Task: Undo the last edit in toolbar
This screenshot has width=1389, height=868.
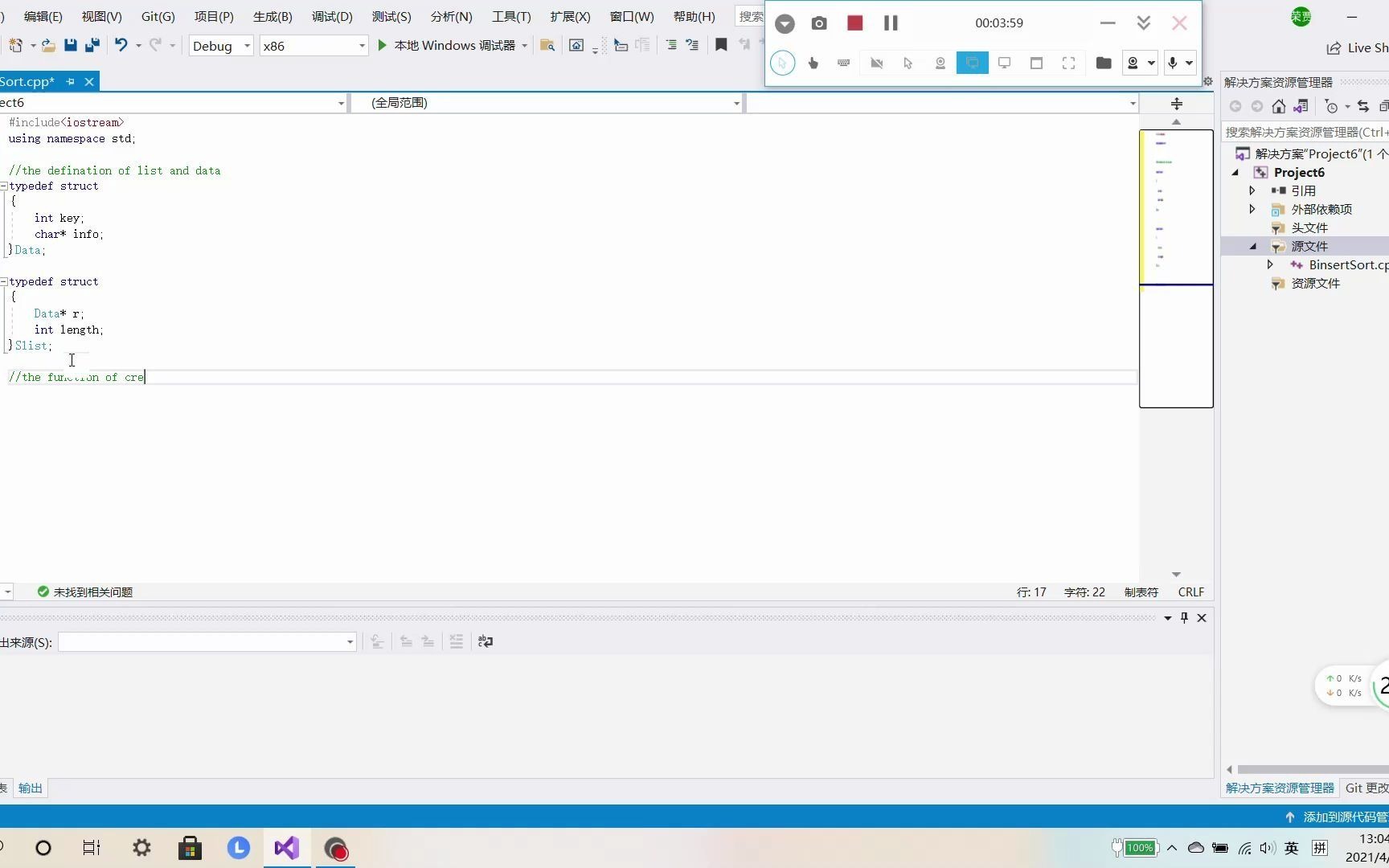Action: [x=121, y=46]
